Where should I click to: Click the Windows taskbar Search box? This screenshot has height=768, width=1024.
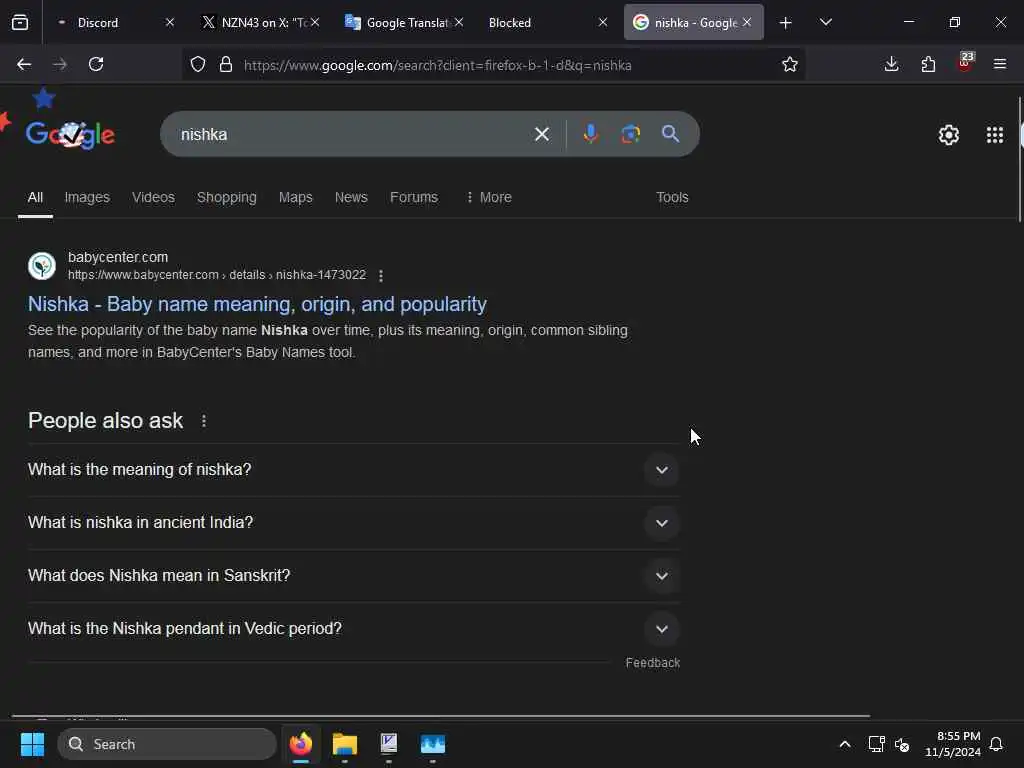tap(167, 744)
